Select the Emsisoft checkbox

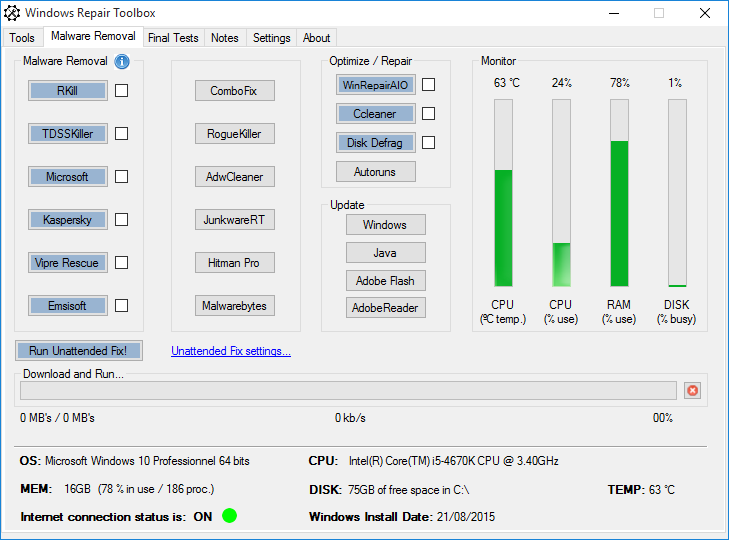(x=121, y=306)
